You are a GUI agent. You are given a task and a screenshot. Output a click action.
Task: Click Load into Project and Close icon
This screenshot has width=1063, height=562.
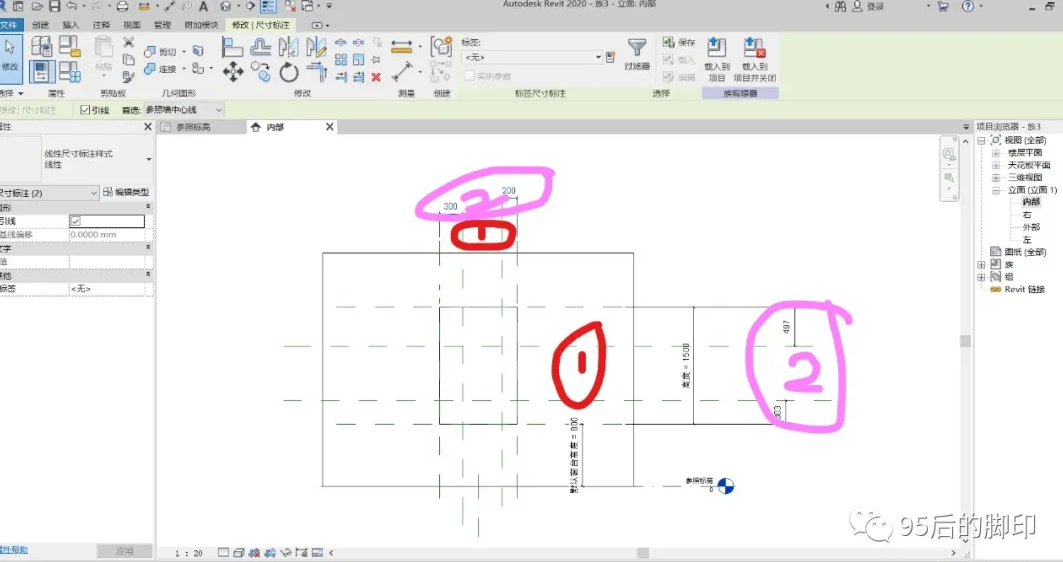[754, 60]
